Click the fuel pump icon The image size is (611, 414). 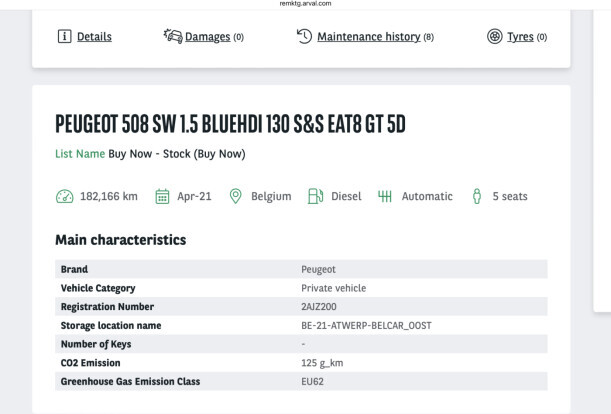click(315, 196)
